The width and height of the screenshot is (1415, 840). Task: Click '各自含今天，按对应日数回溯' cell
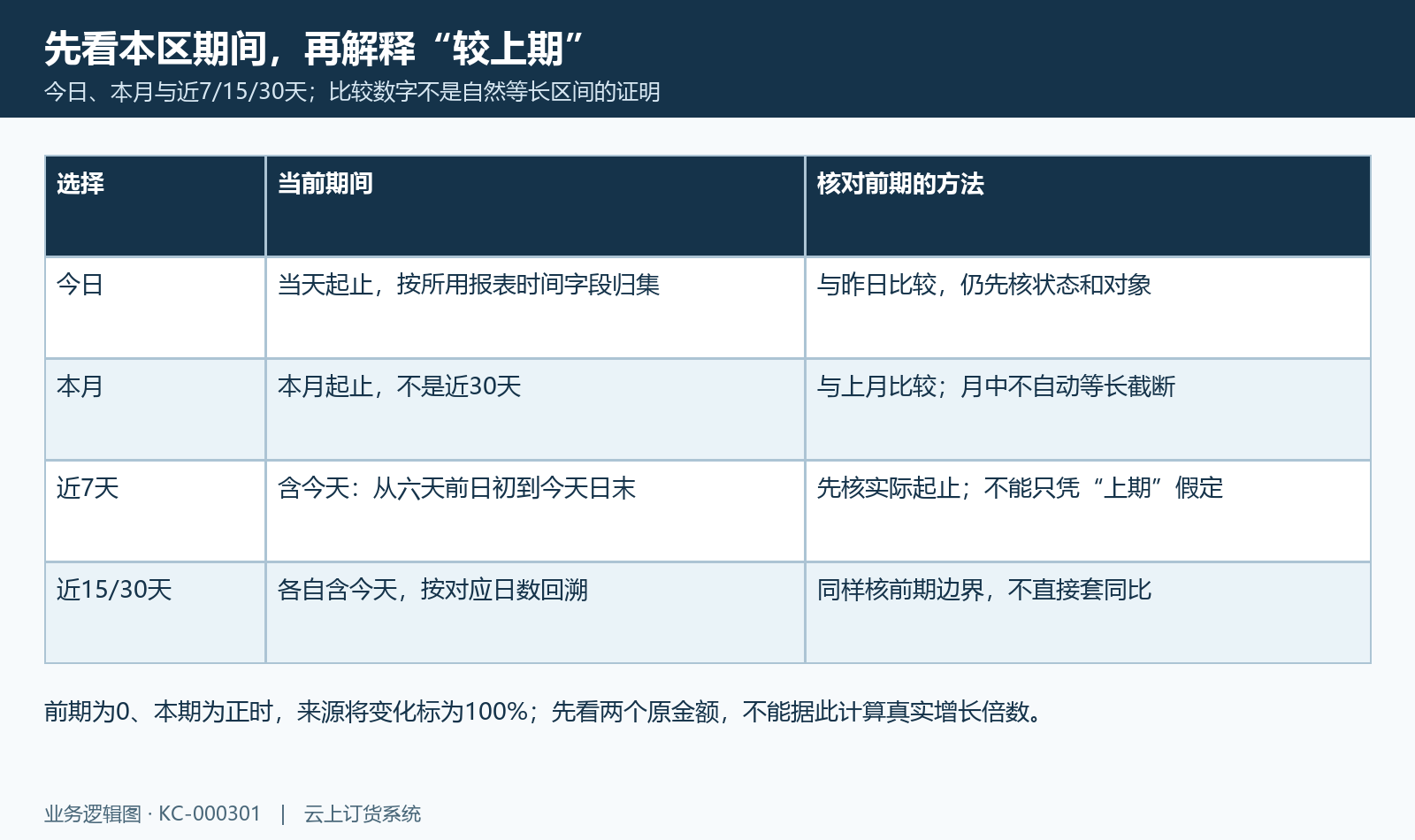point(535,613)
